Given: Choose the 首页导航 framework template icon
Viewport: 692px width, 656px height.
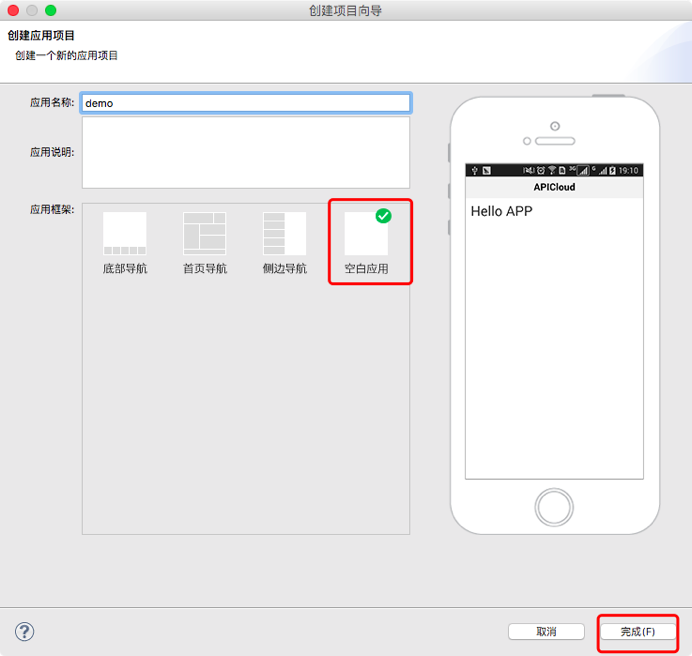Looking at the screenshot, I should (204, 233).
